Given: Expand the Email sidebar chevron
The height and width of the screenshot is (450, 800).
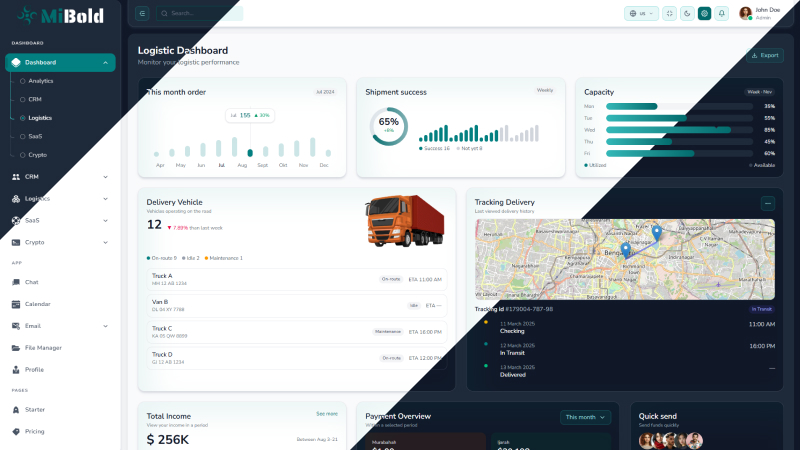Looking at the screenshot, I should tap(105, 326).
